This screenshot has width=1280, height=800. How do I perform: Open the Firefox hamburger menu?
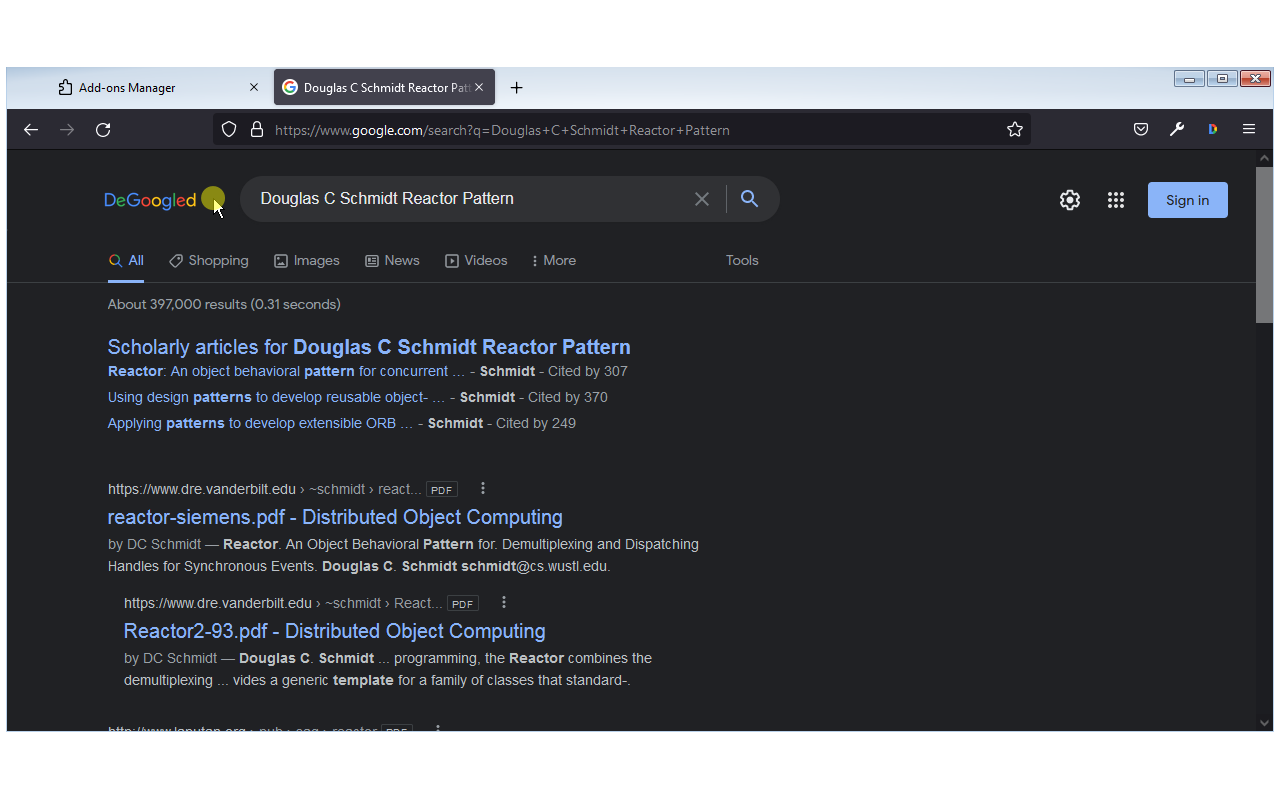click(1249, 130)
